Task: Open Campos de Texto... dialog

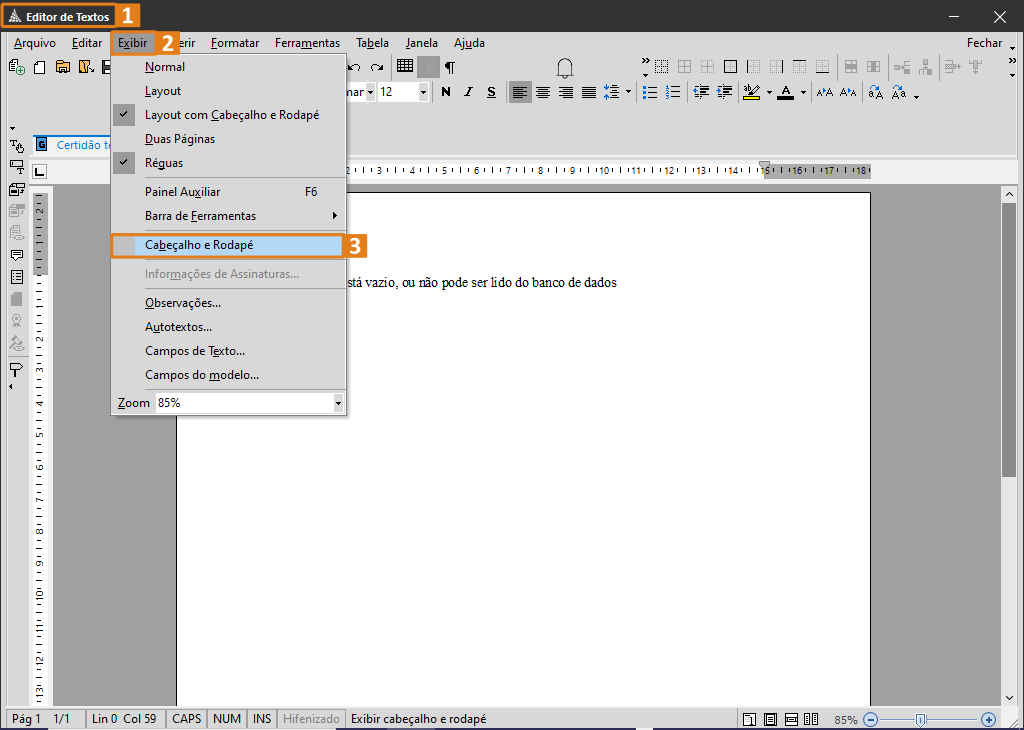Action: click(229, 351)
